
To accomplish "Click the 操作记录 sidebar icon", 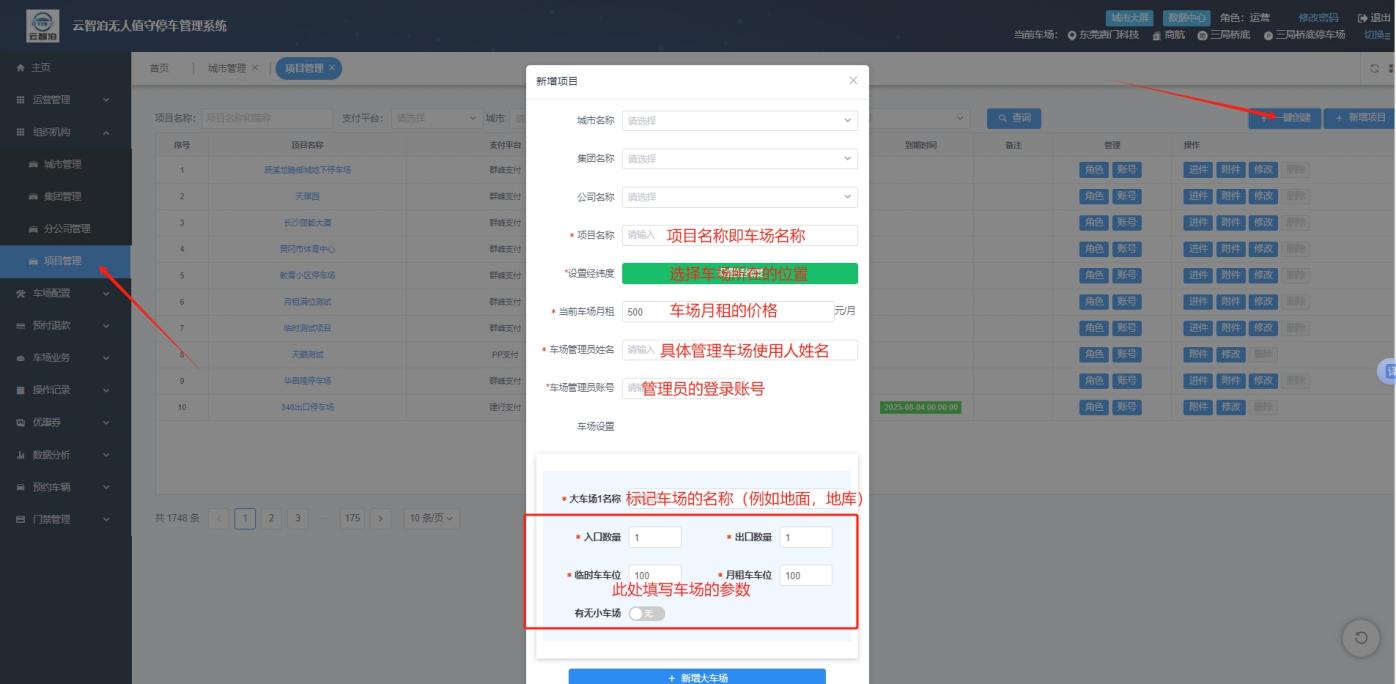I will pyautogui.click(x=21, y=390).
